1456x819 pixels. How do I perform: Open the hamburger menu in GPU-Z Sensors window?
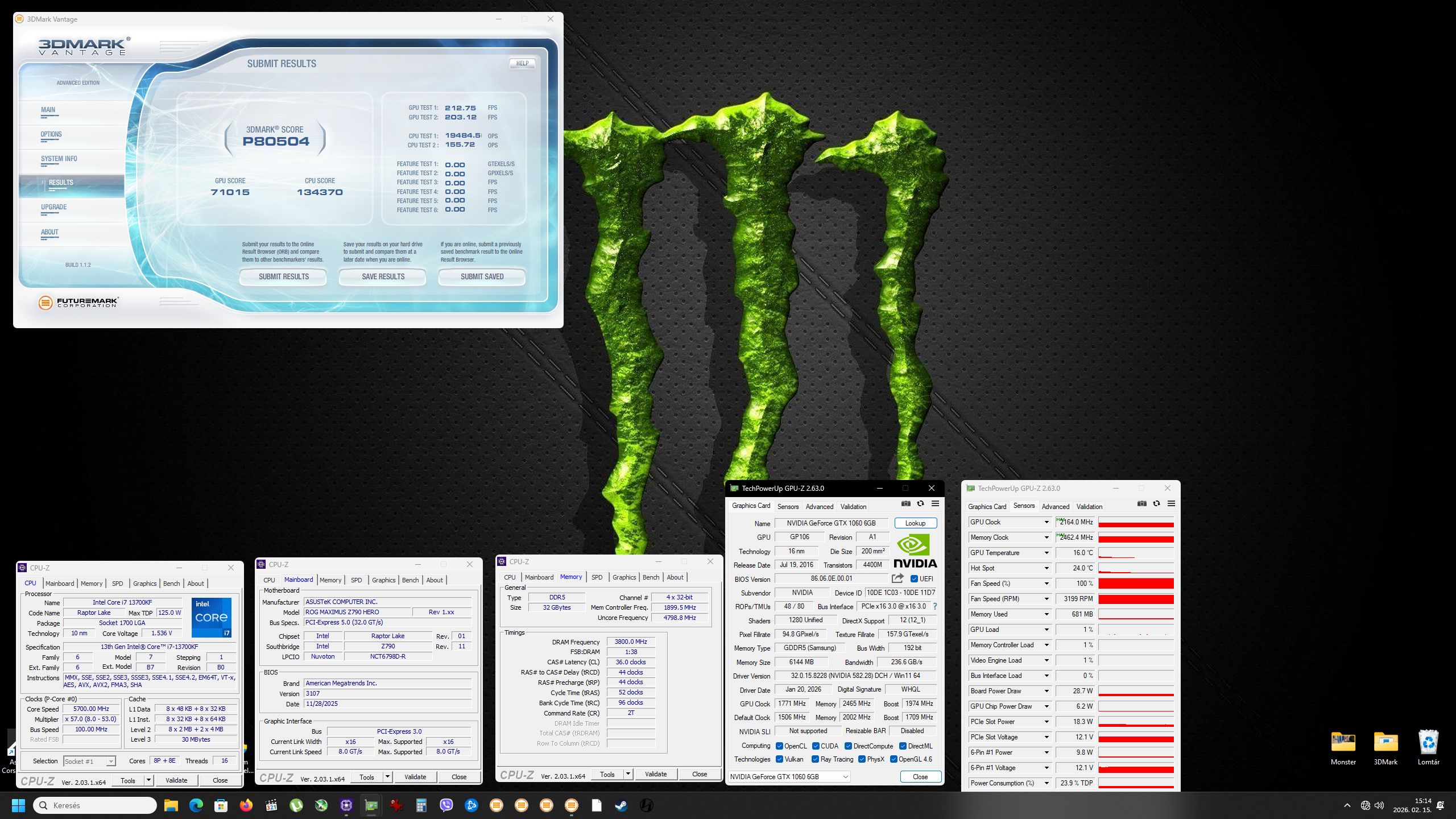1171,504
